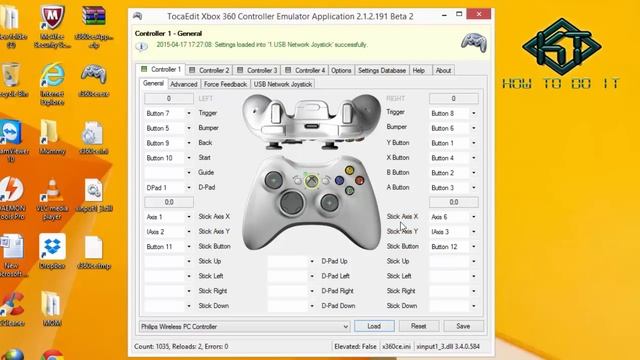The height and width of the screenshot is (360, 640).
Task: Select the USB Network Joystick sub-tab
Action: point(283,84)
